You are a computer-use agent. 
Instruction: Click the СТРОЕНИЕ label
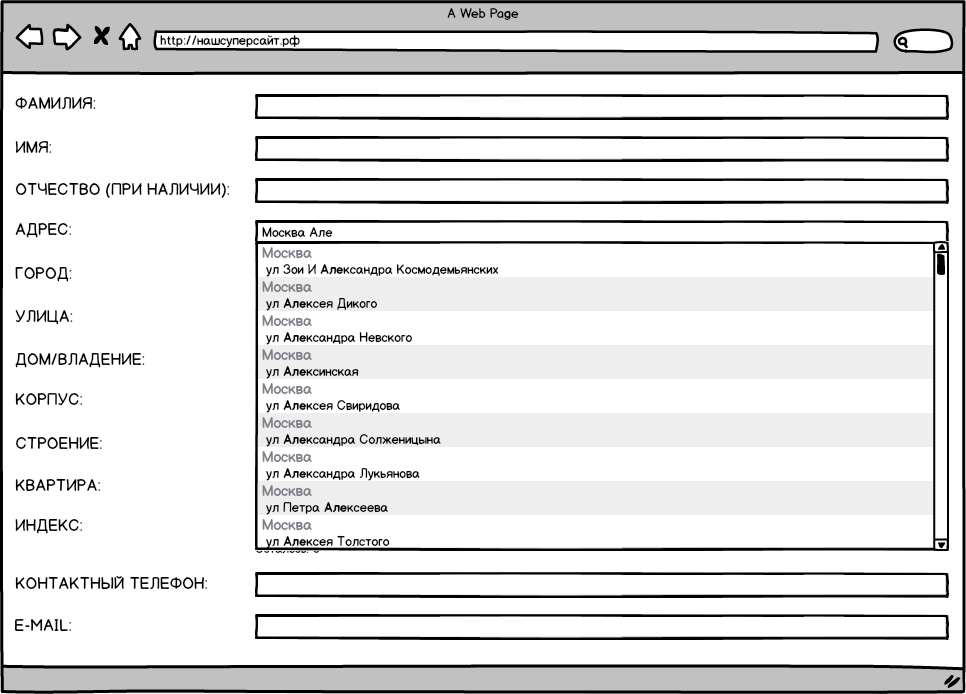point(59,443)
